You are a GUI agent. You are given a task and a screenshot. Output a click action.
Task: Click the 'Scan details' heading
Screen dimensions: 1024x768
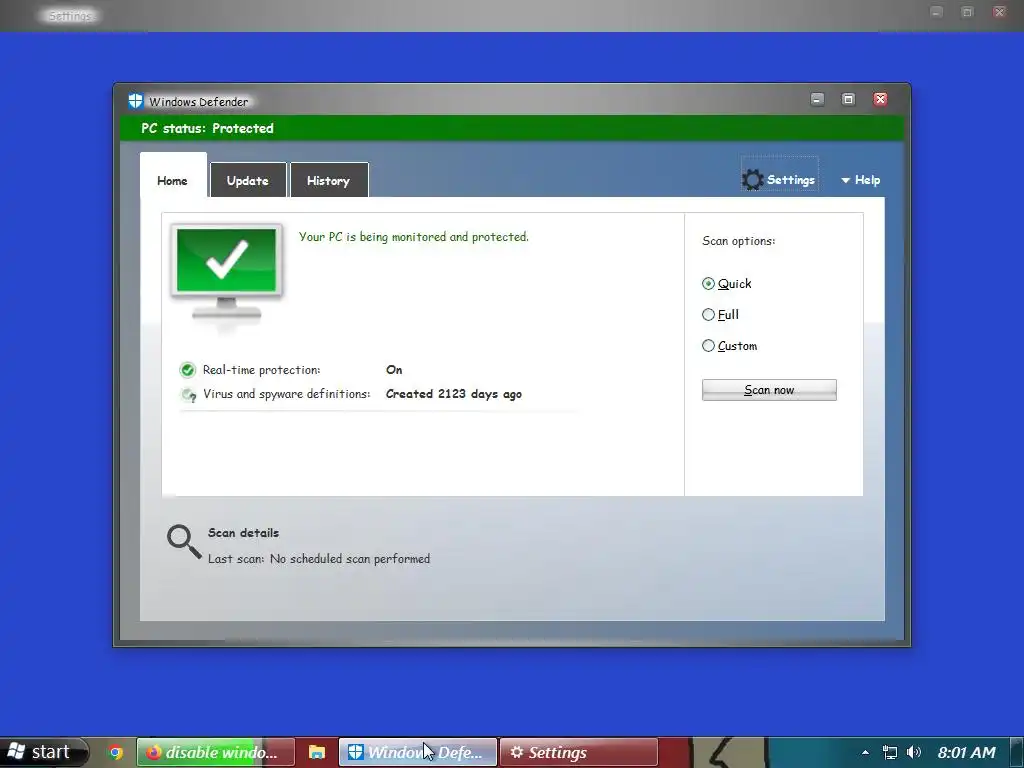pyautogui.click(x=244, y=533)
